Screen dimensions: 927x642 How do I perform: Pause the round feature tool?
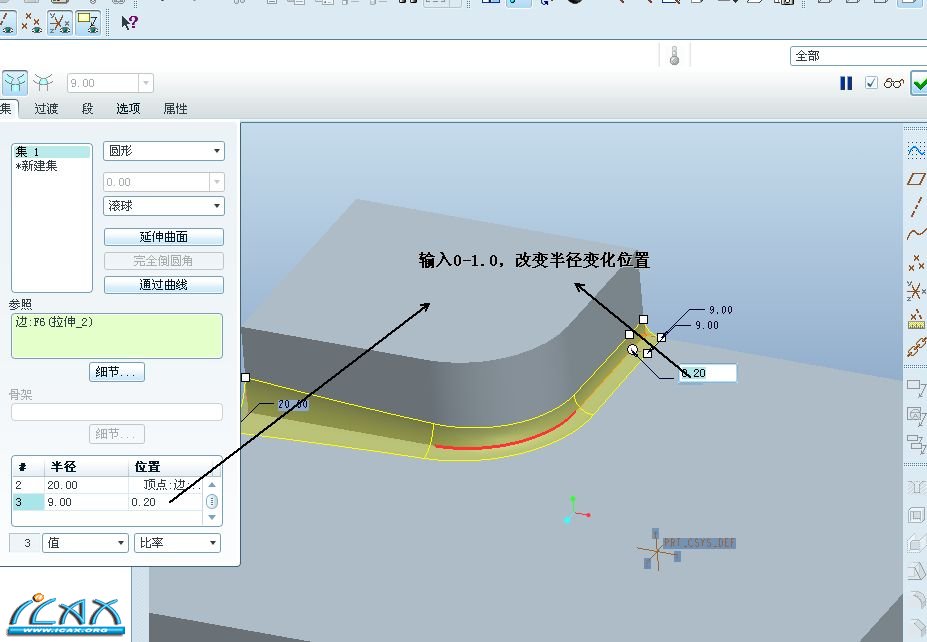point(846,83)
